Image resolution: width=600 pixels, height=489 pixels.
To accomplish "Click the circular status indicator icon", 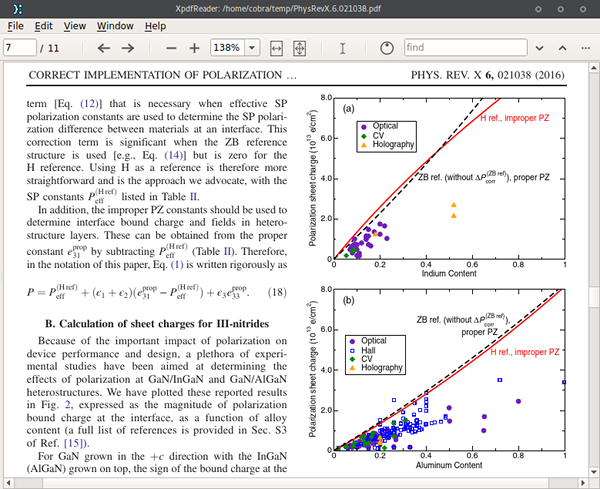I will pyautogui.click(x=386, y=48).
